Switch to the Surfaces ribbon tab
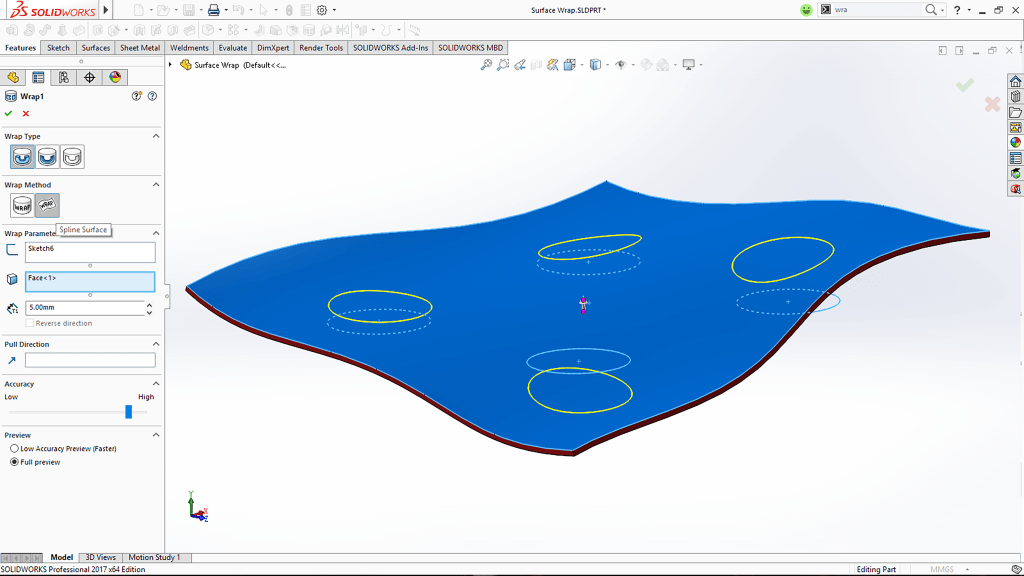 coord(95,47)
